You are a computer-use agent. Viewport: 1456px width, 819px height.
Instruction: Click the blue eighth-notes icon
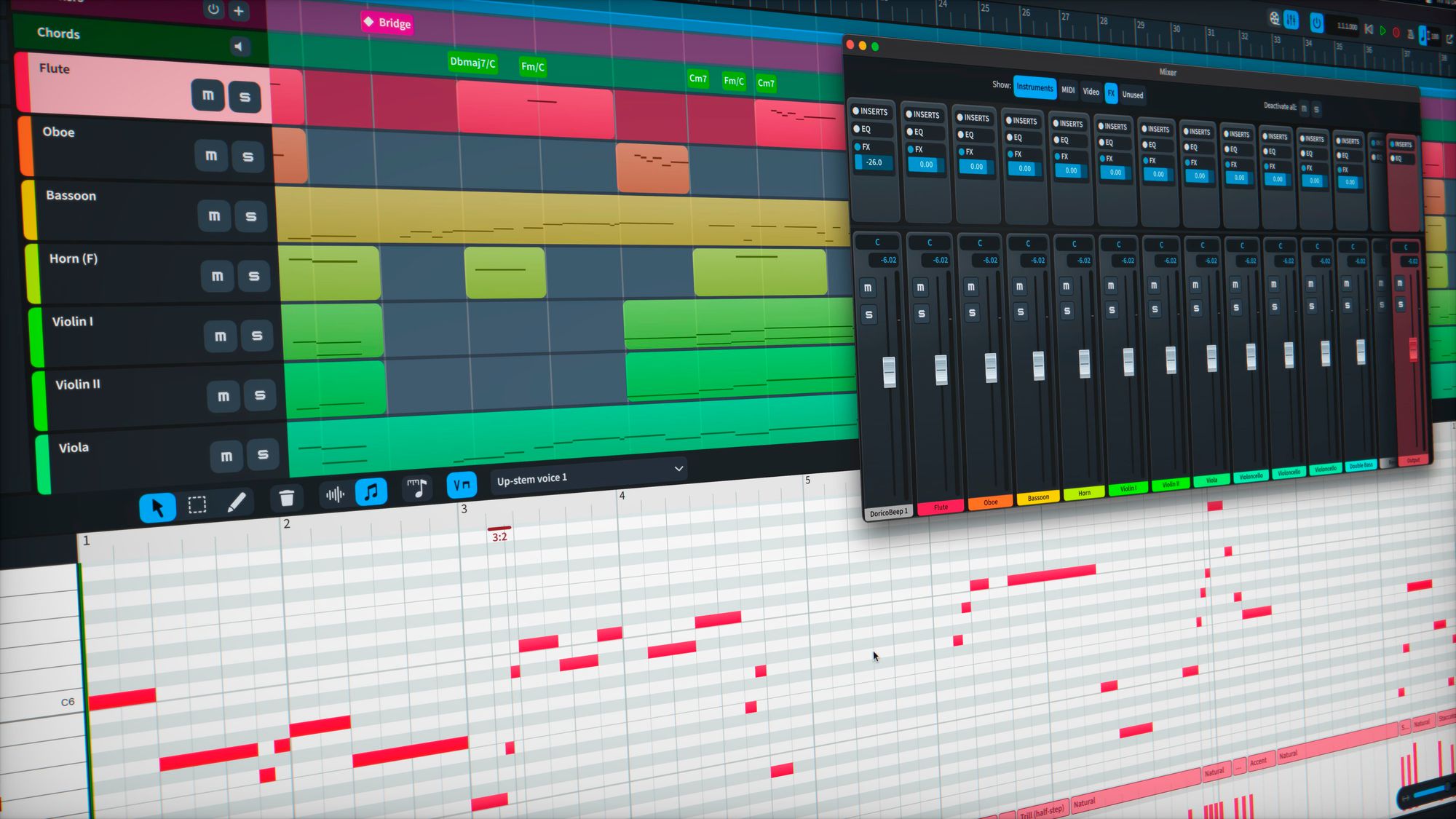pyautogui.click(x=371, y=492)
